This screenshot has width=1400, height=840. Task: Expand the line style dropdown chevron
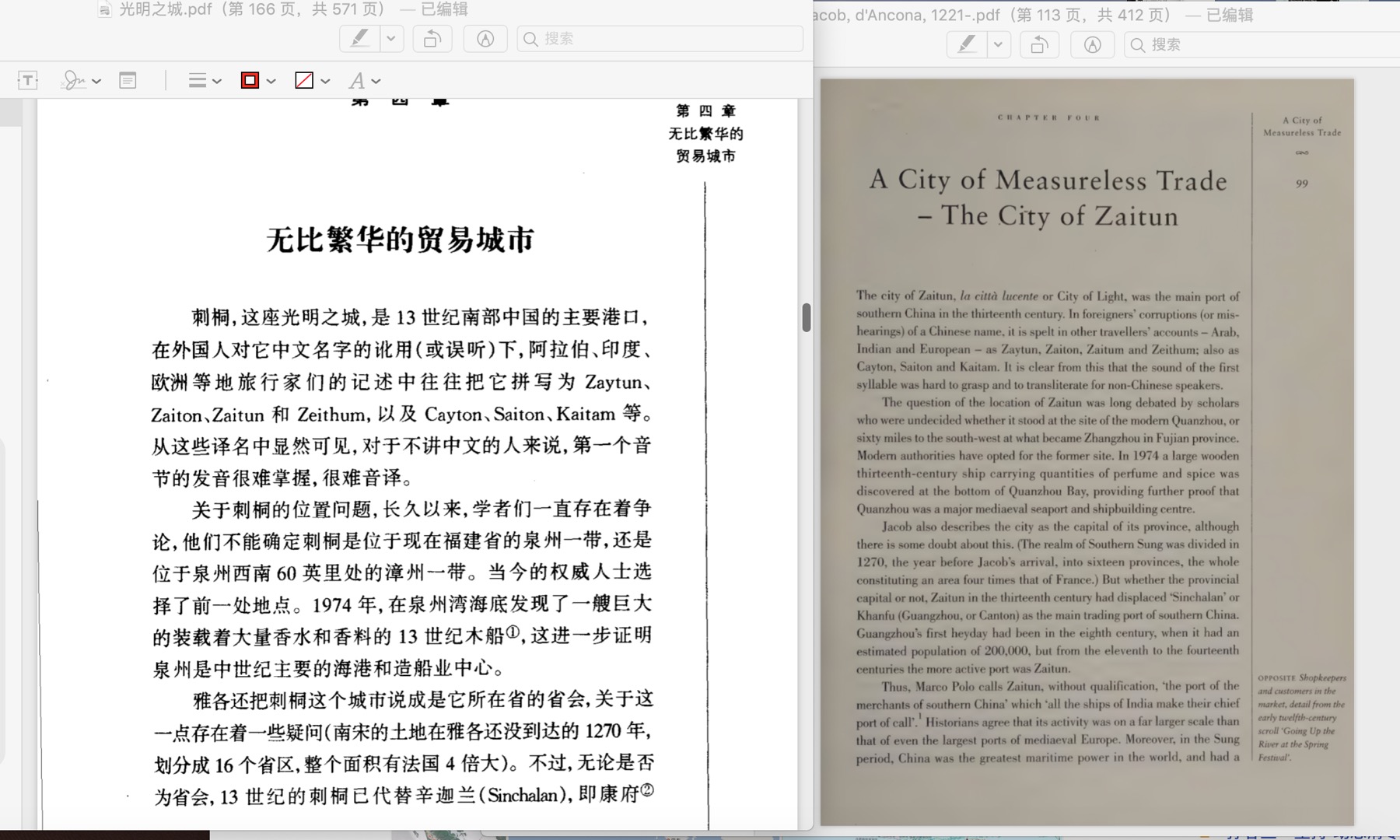[217, 81]
